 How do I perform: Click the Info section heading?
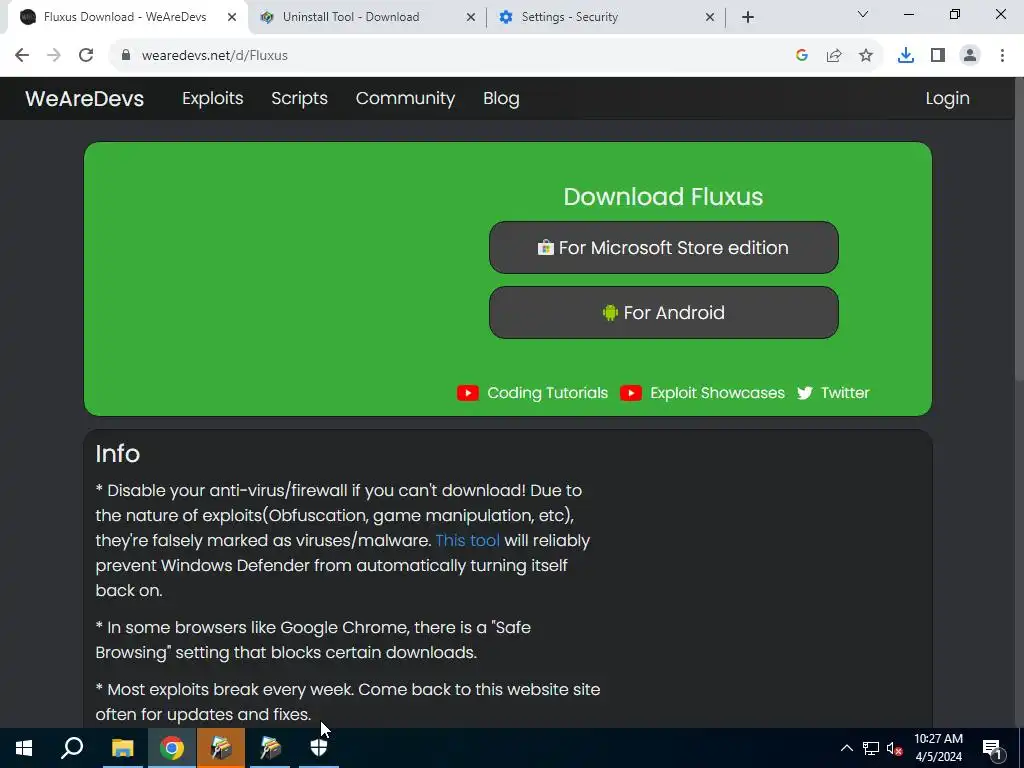tap(118, 454)
